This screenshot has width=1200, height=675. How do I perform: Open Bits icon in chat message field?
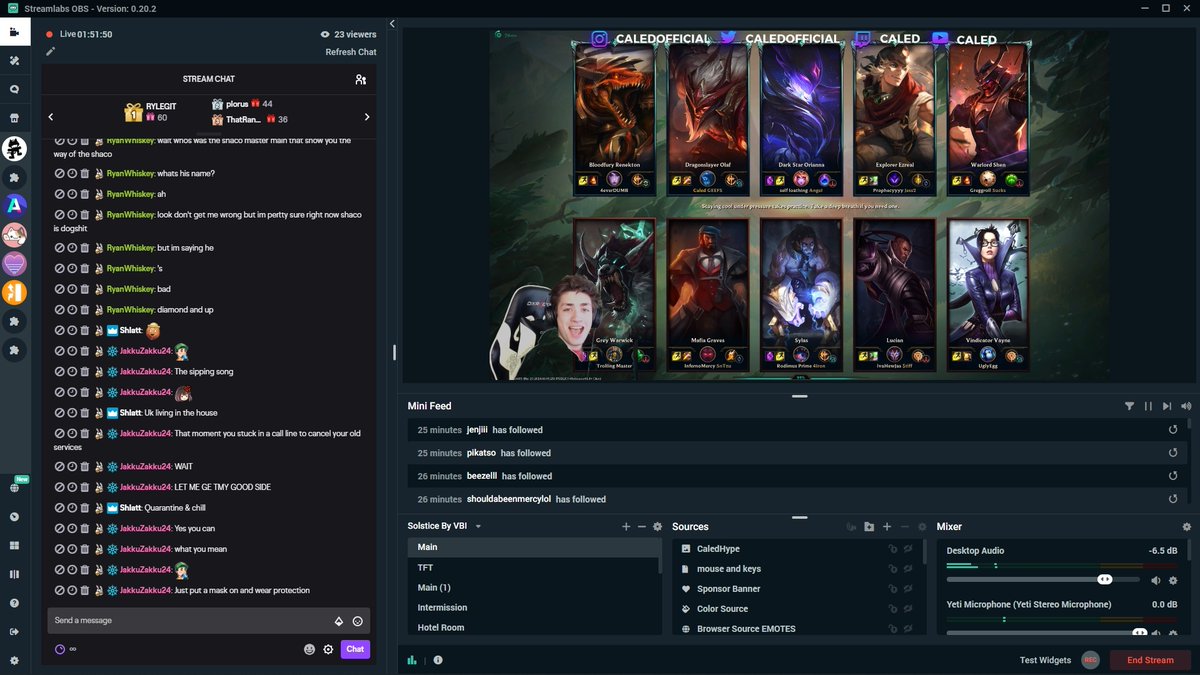click(x=339, y=621)
